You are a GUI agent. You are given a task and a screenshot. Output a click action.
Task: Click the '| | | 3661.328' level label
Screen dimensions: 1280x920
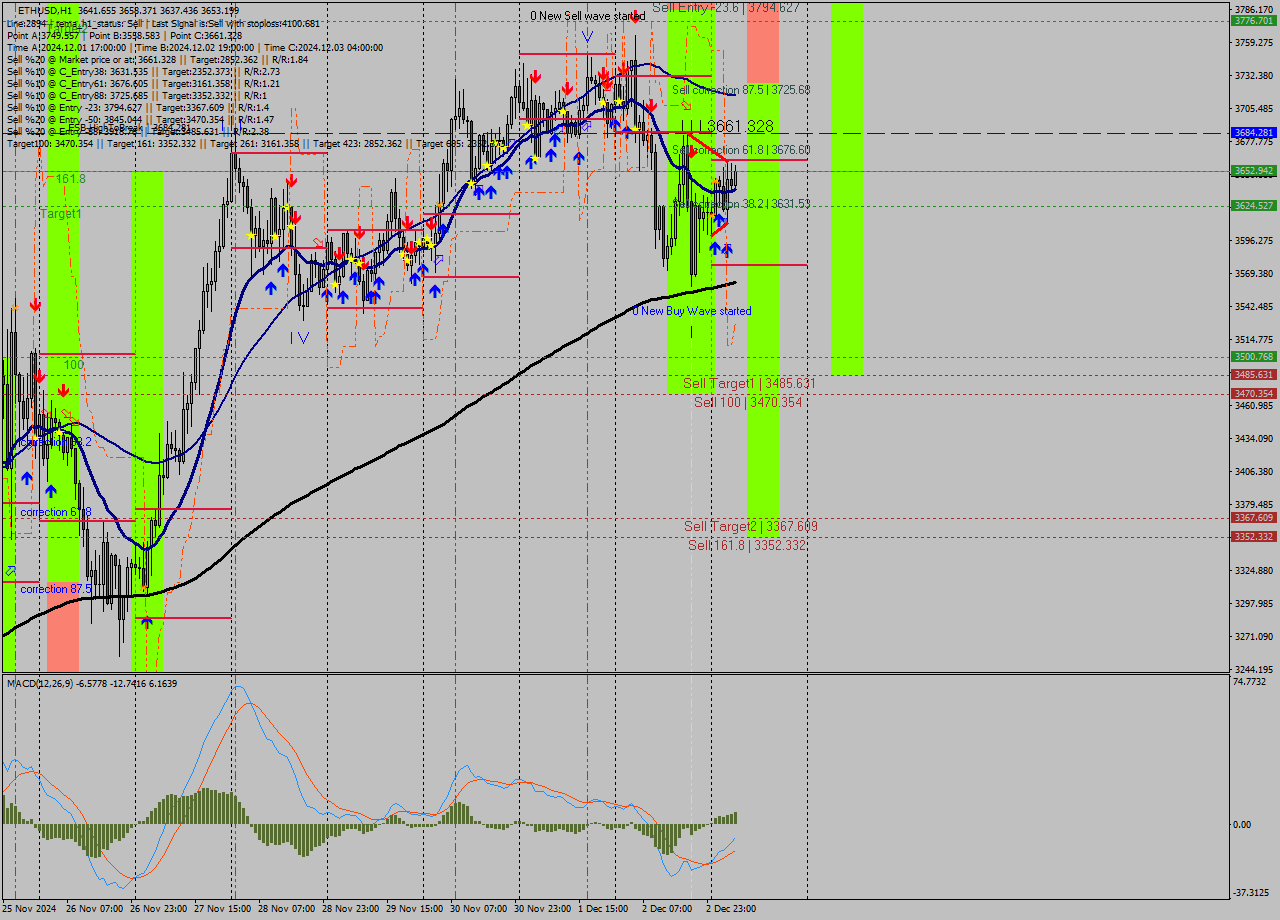[x=727, y=127]
